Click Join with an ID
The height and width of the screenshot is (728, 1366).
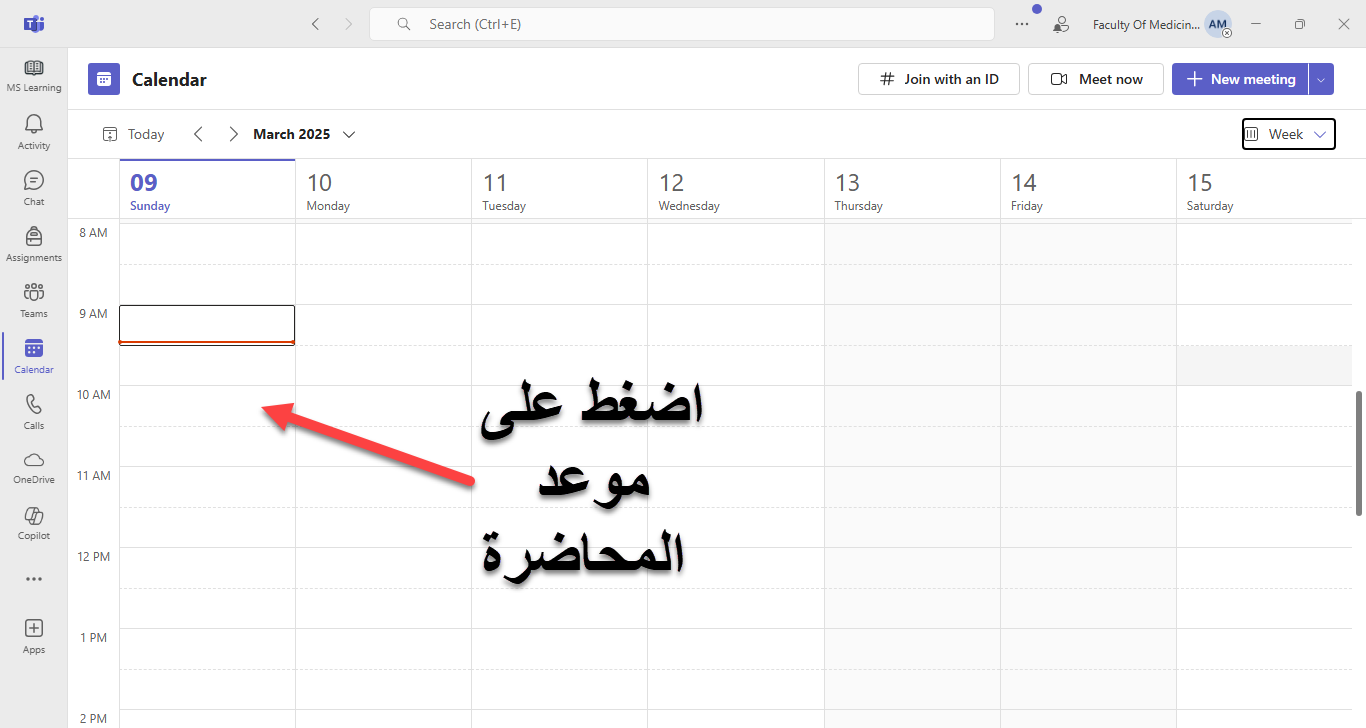938,79
